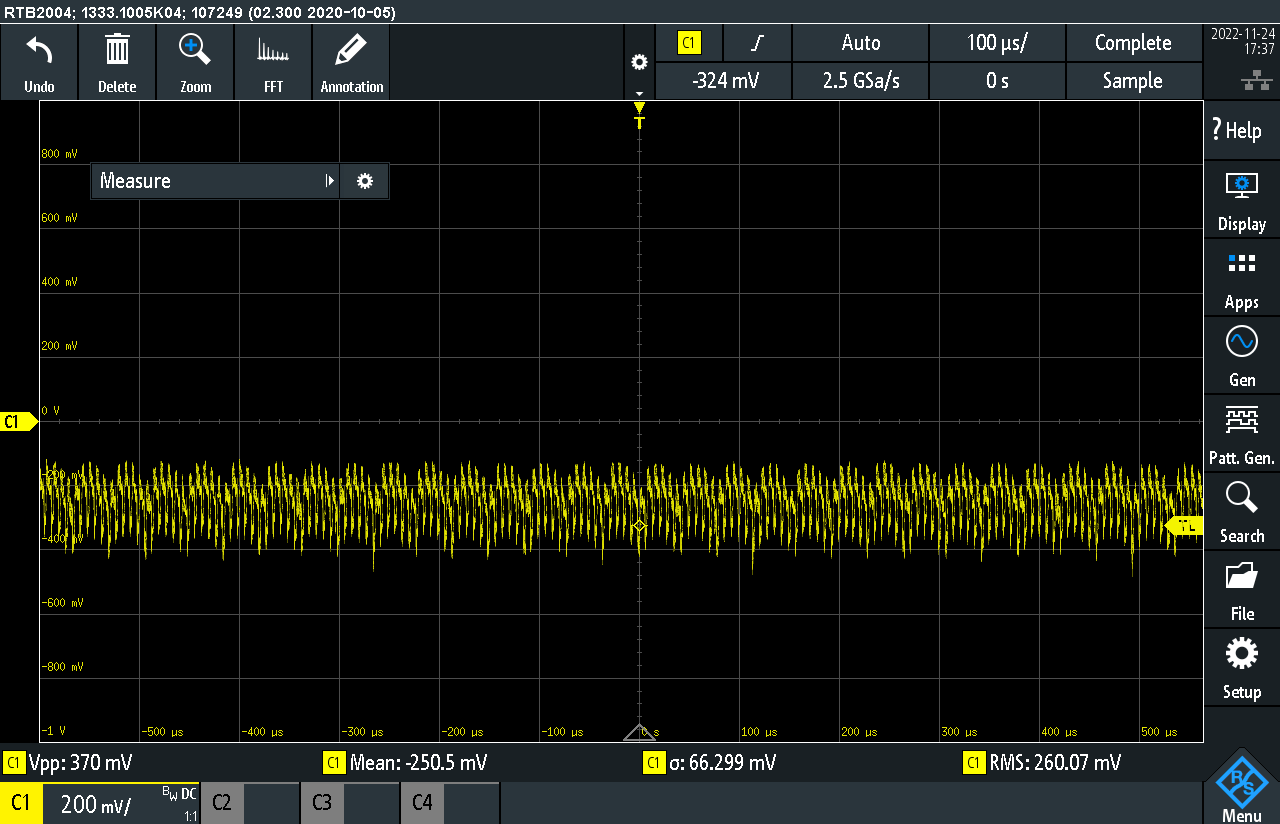Change the Auto trigger mode
Screen dimensions: 1280x824
[860, 43]
